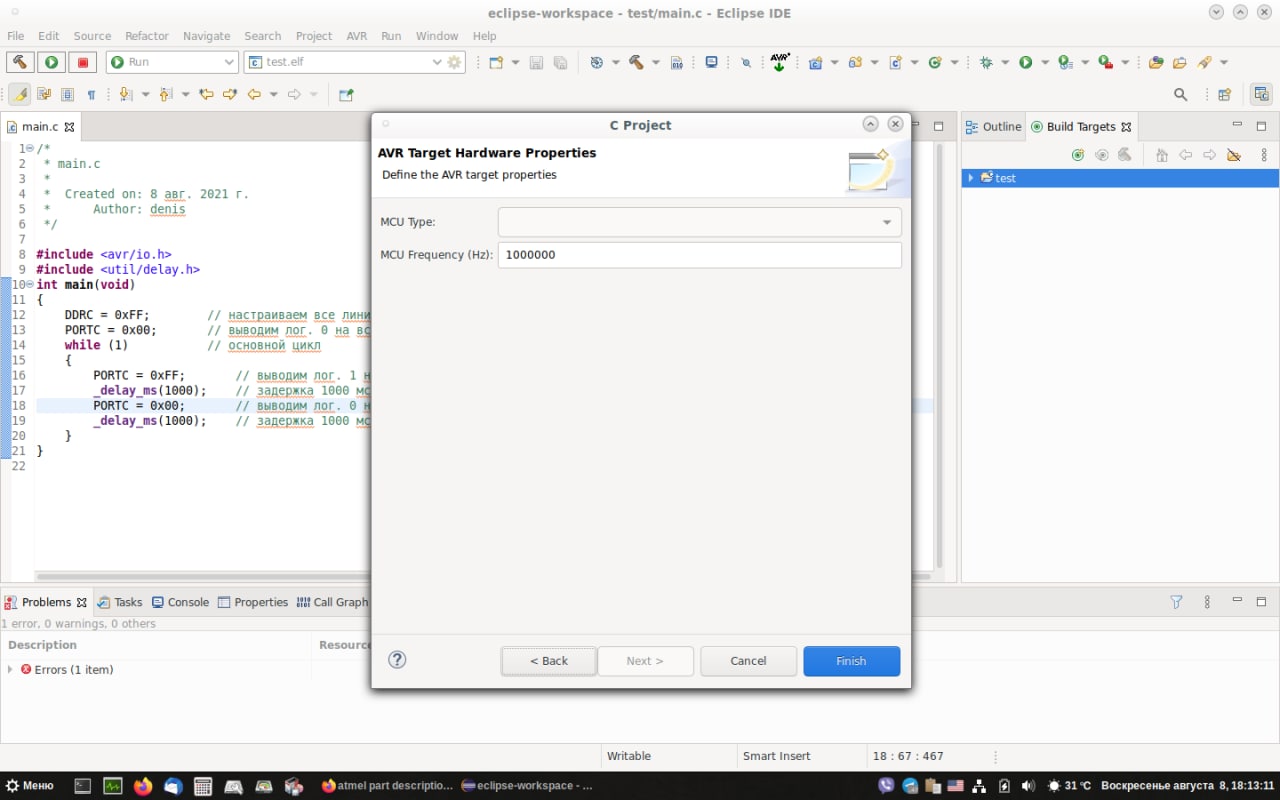Expand the Errors (1 item) group
Image resolution: width=1280 pixels, height=800 pixels.
[x=10, y=669]
